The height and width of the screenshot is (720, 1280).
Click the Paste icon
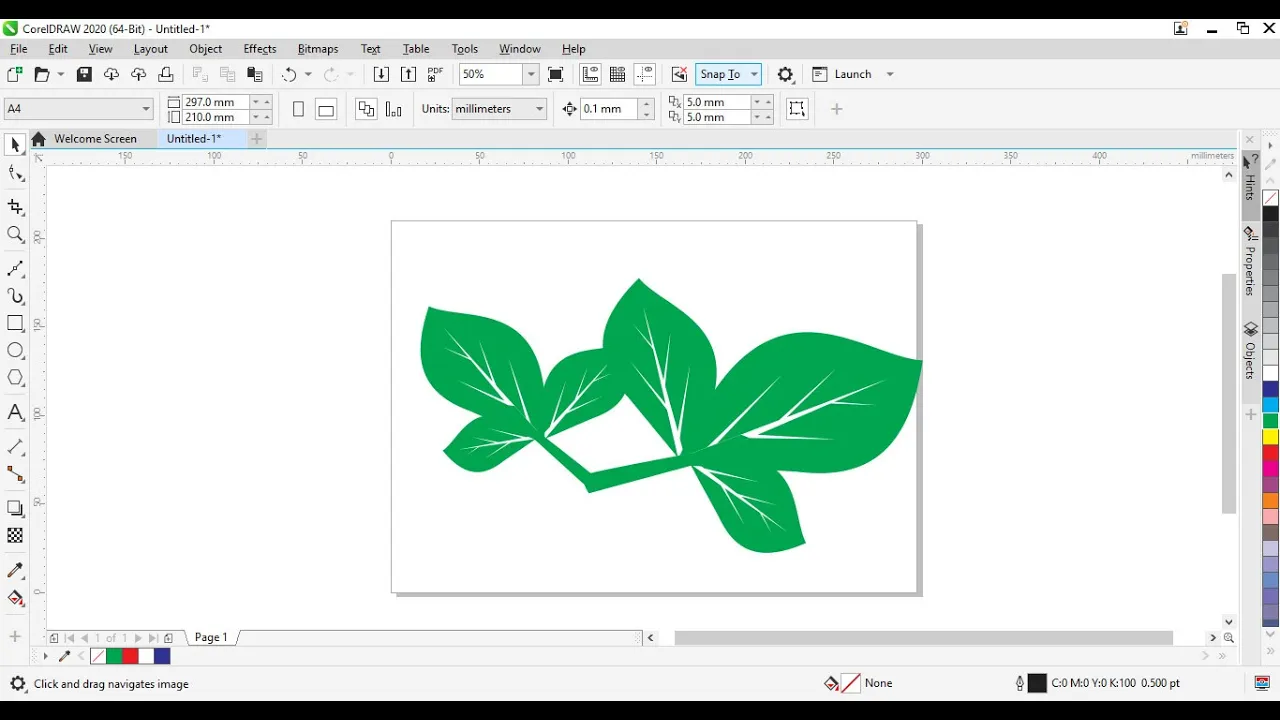[255, 74]
